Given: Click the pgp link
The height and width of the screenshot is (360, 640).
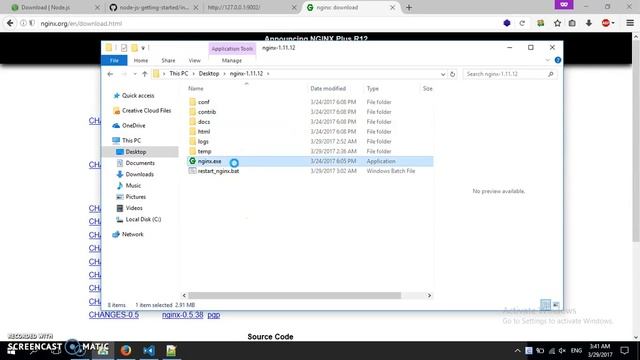Looking at the screenshot, I should coord(213,315).
